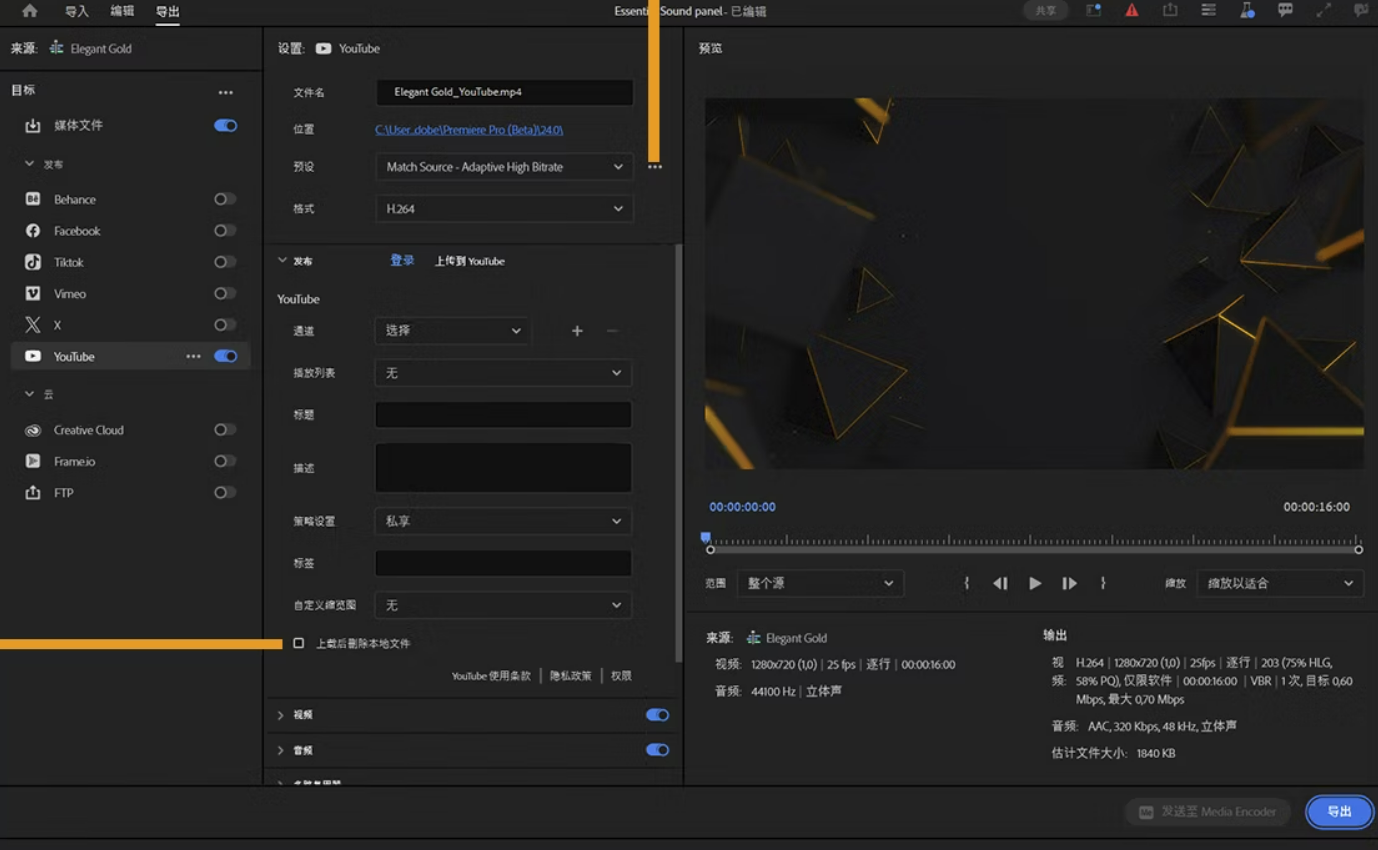The image size is (1378, 850).
Task: Check the 上载后删除本地文件 checkbox
Action: coord(299,643)
